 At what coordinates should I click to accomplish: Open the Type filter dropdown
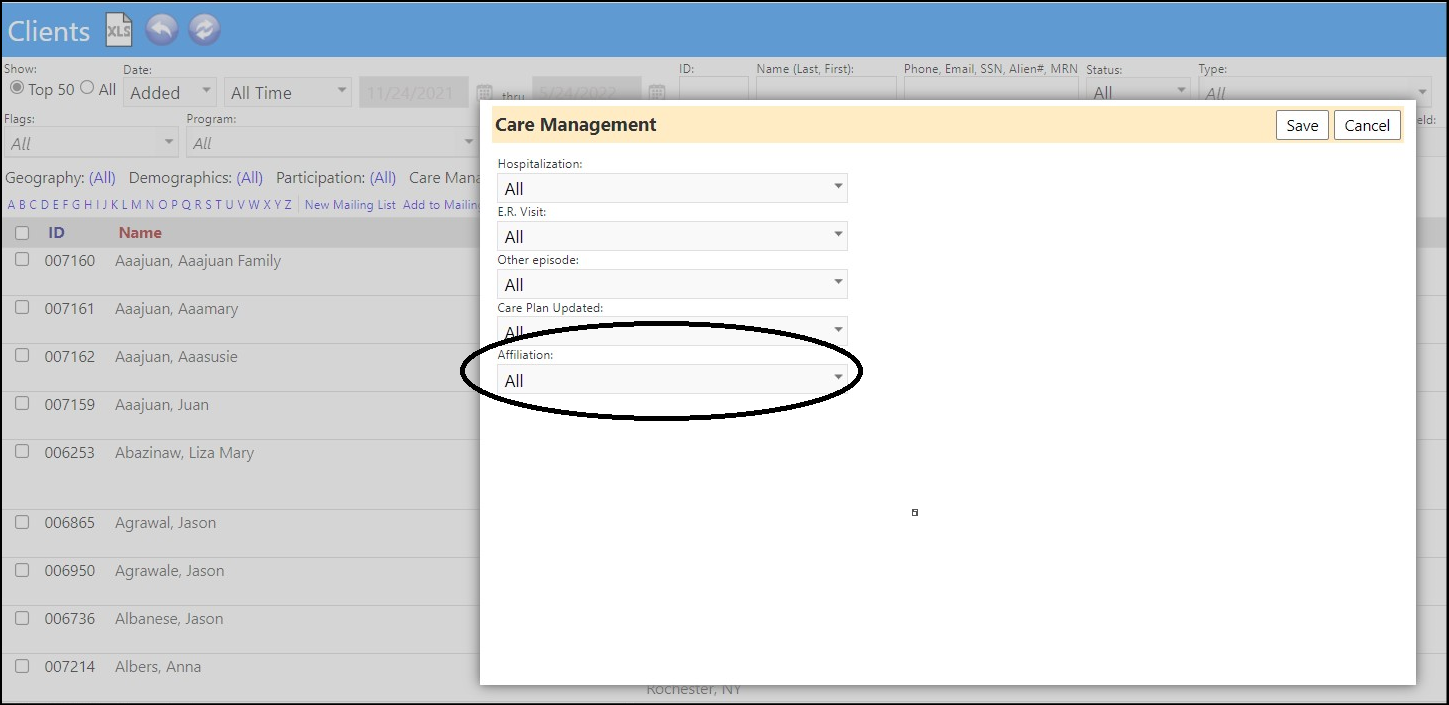coord(1315,92)
